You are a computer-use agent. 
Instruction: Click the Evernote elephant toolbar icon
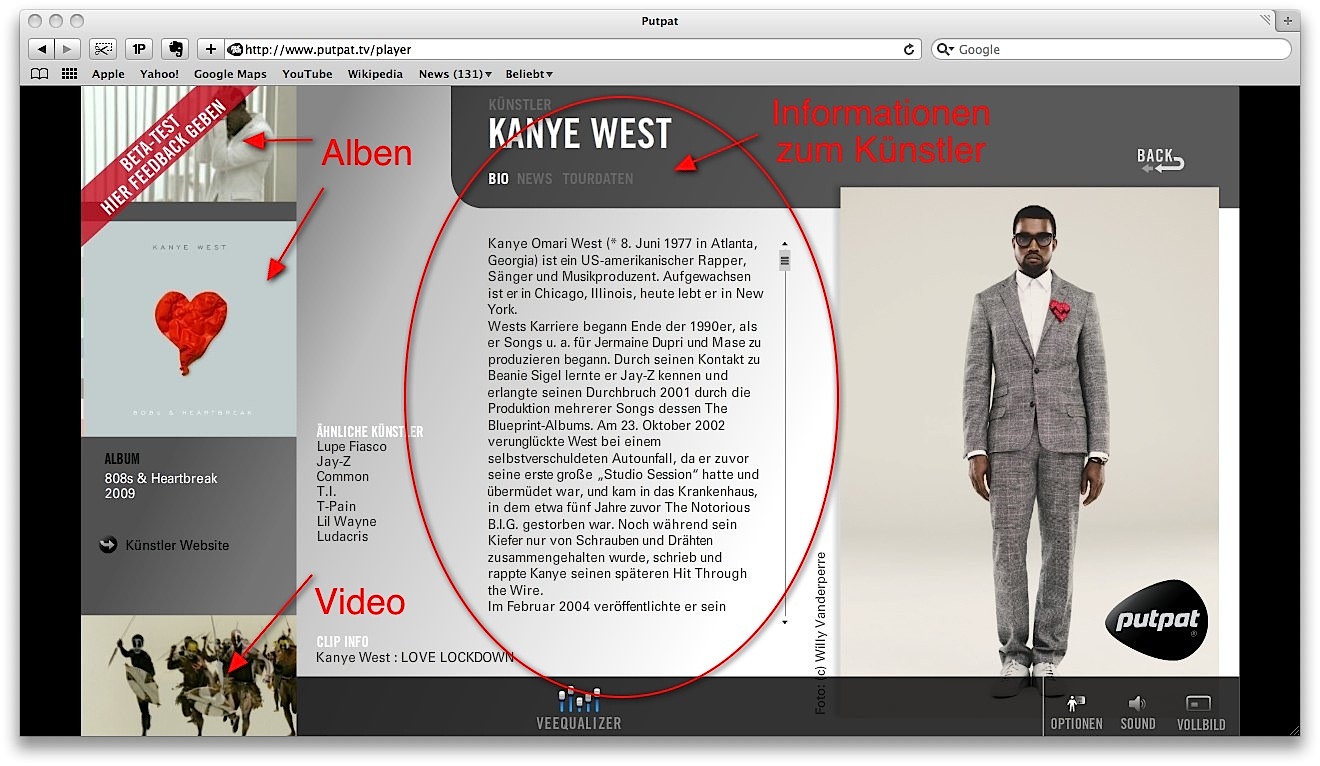174,49
